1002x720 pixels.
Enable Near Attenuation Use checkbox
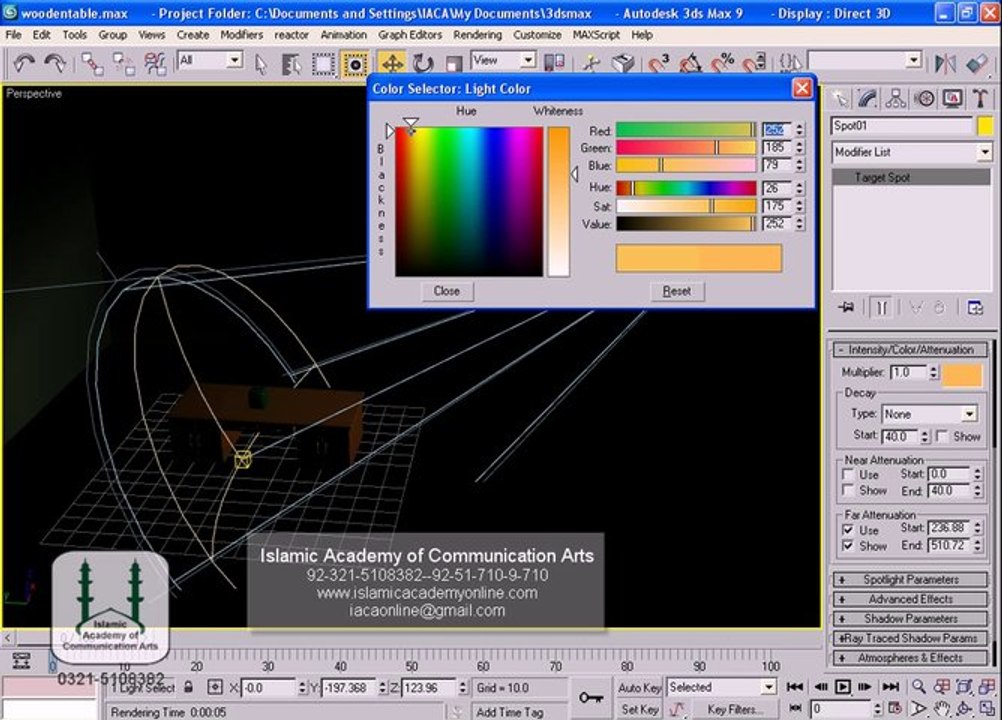point(848,475)
